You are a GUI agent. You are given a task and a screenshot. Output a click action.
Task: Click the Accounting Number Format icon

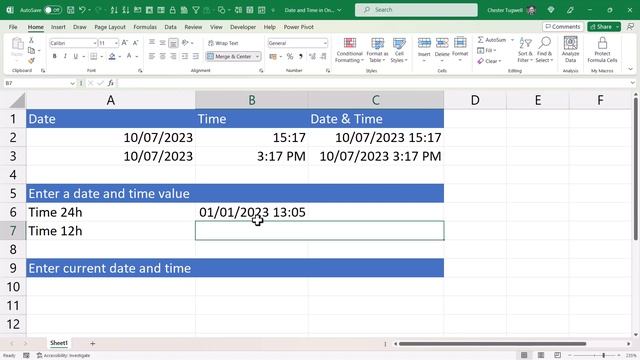273,56
